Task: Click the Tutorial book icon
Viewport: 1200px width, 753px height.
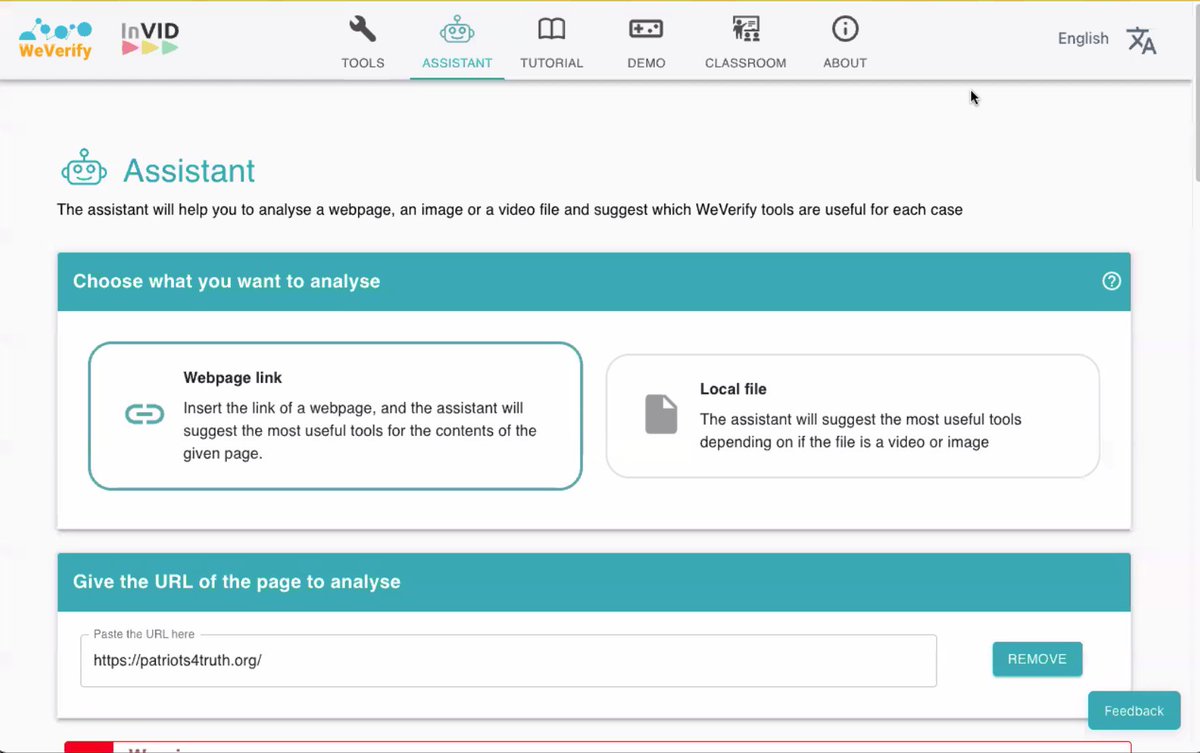Action: click(551, 29)
